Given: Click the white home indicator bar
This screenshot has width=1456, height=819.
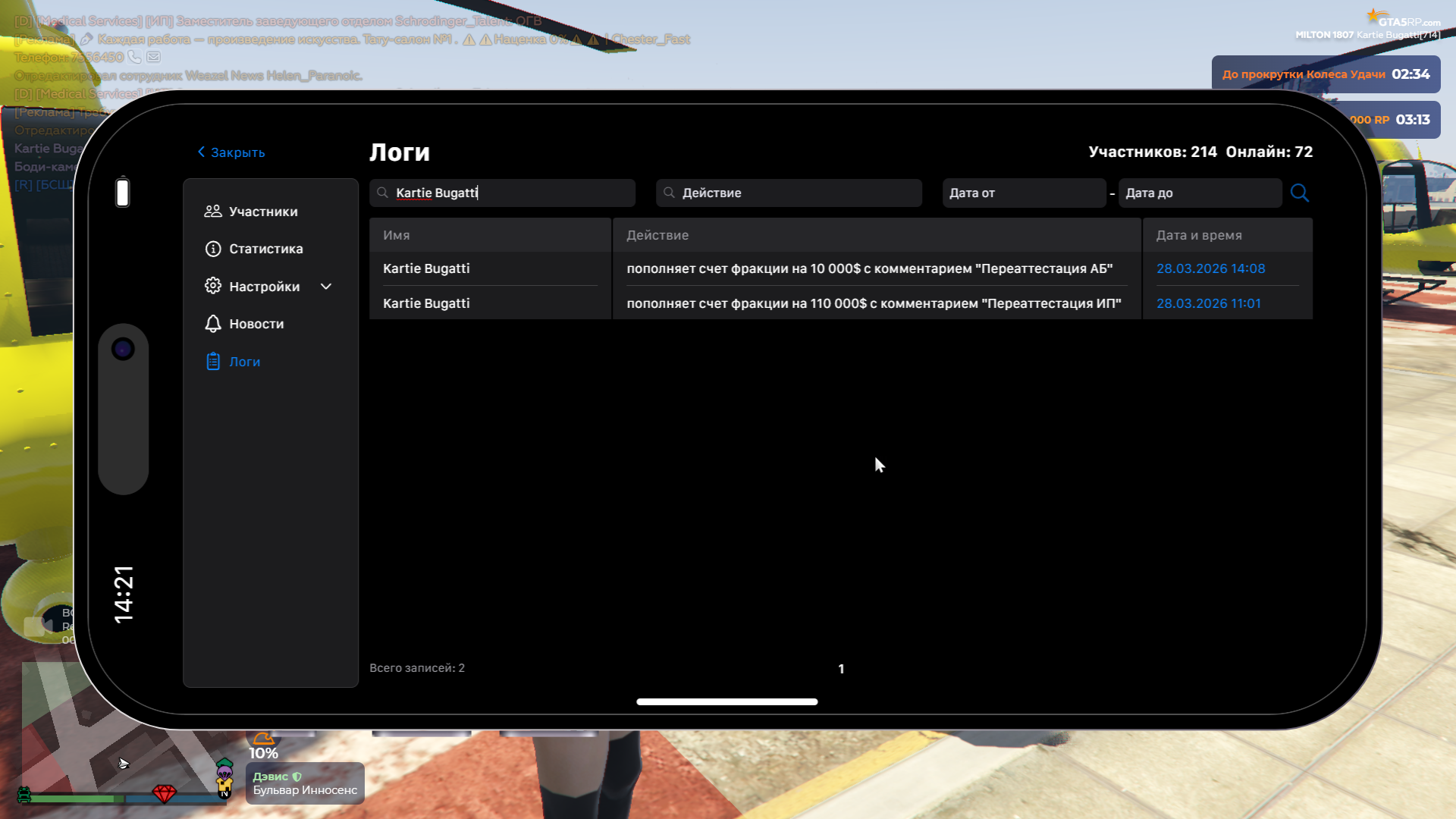Looking at the screenshot, I should click(x=726, y=701).
